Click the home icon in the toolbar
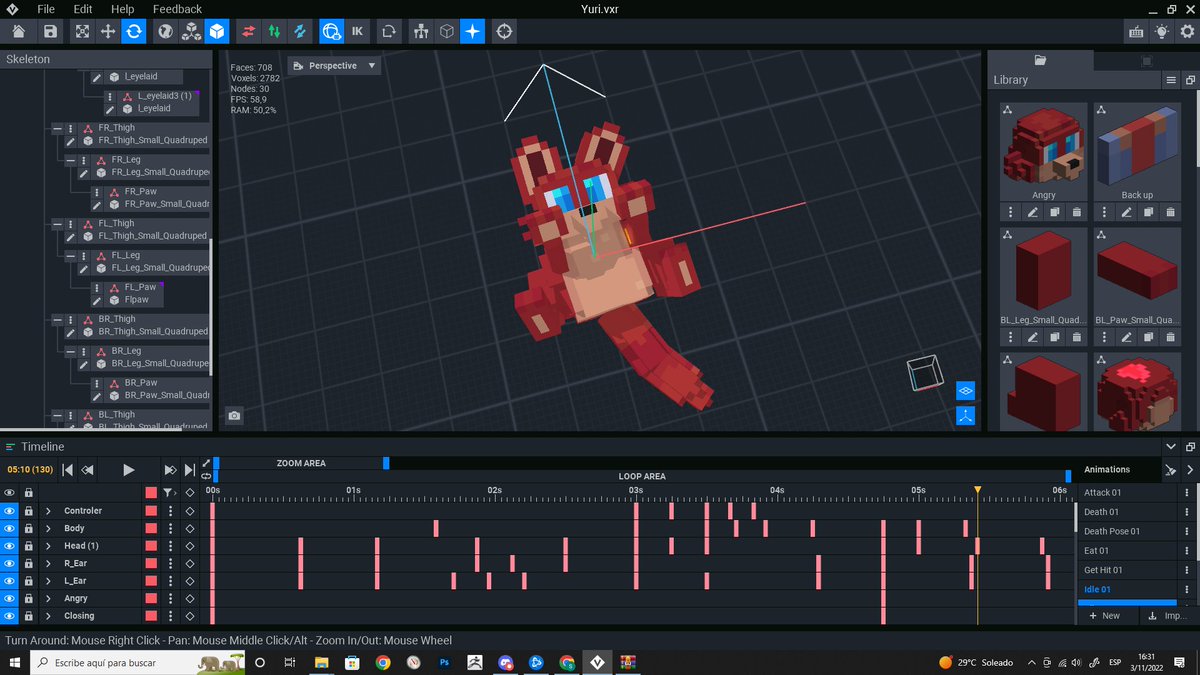 tap(19, 31)
